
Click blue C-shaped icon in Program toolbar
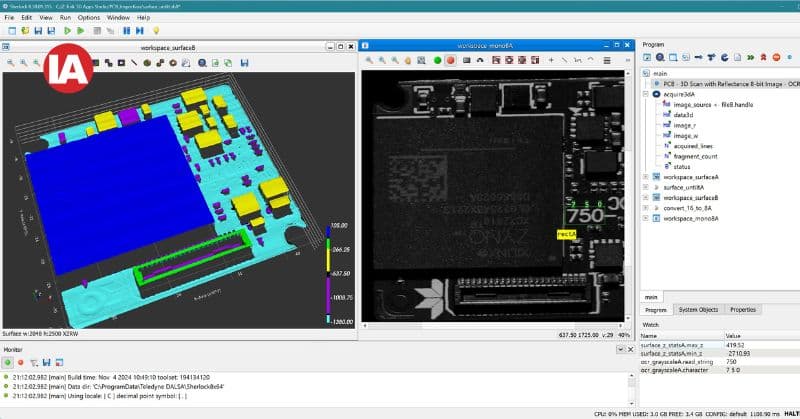724,57
